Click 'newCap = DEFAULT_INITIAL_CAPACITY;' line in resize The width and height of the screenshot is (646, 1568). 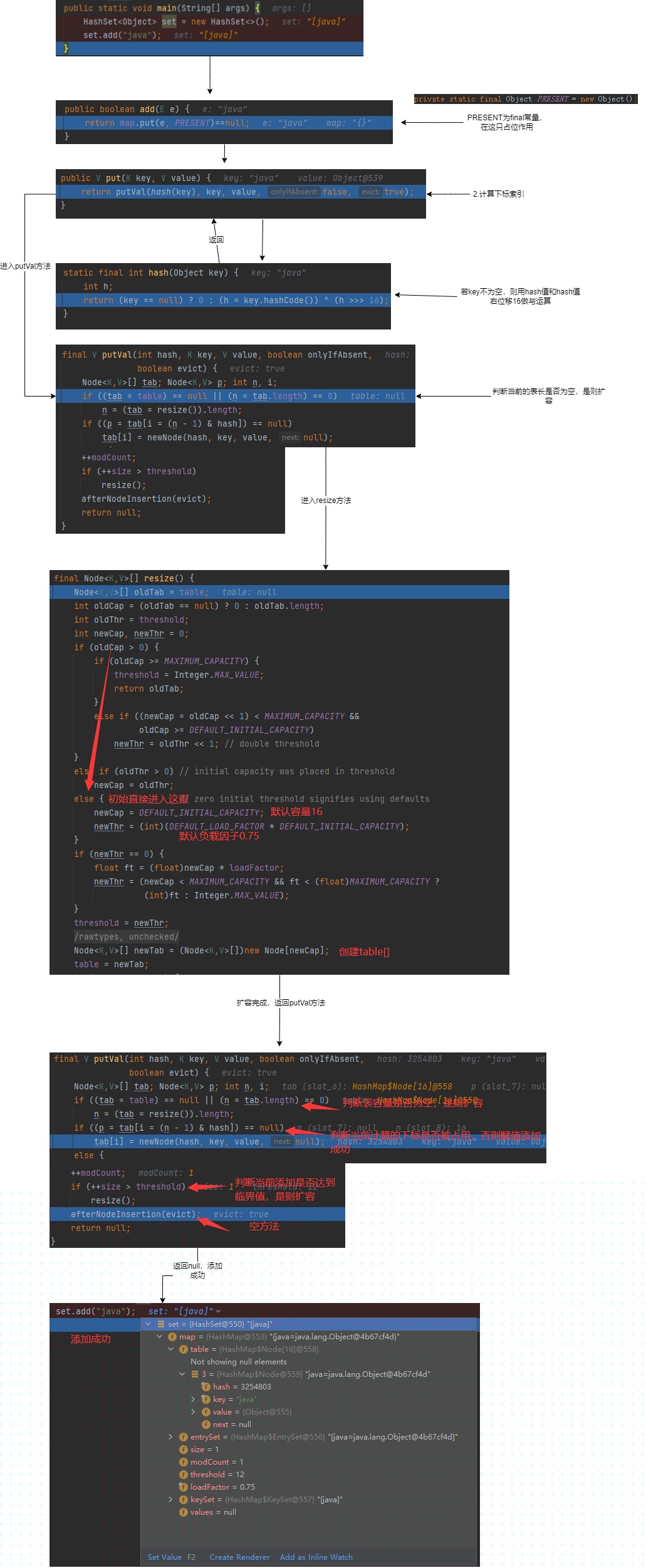(179, 813)
